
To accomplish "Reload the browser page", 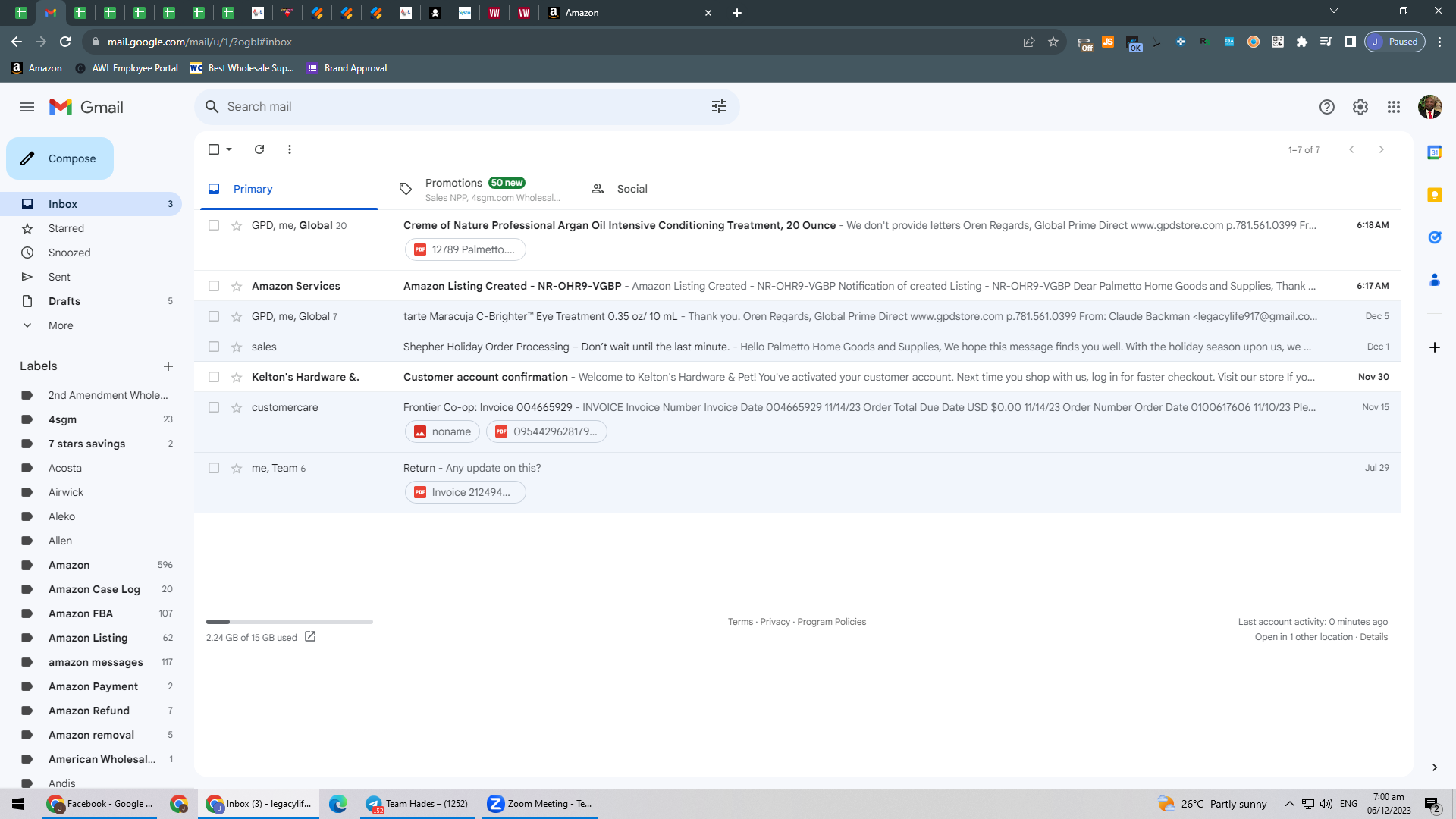I will tap(65, 42).
